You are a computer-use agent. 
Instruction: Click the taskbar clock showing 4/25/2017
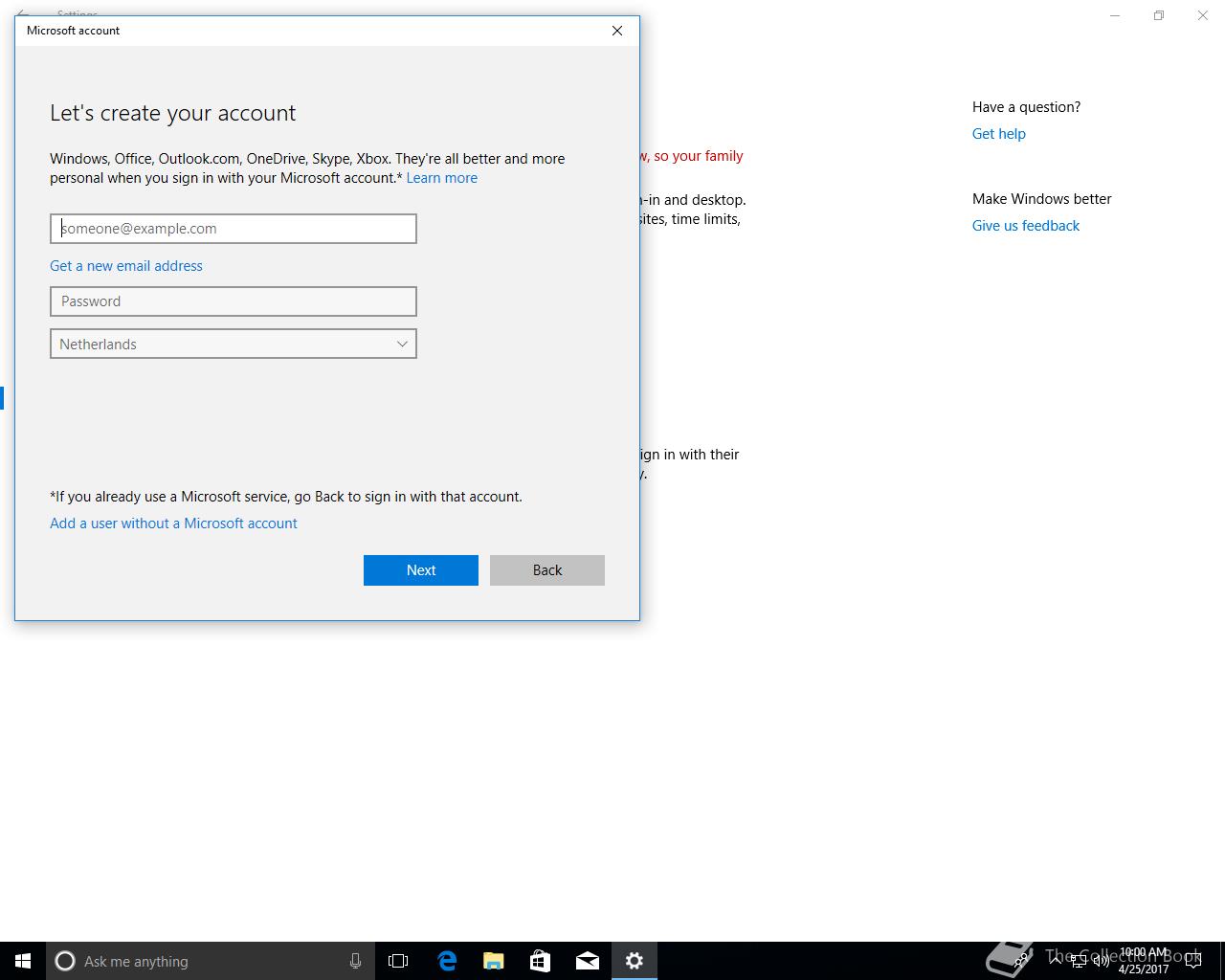(x=1144, y=961)
